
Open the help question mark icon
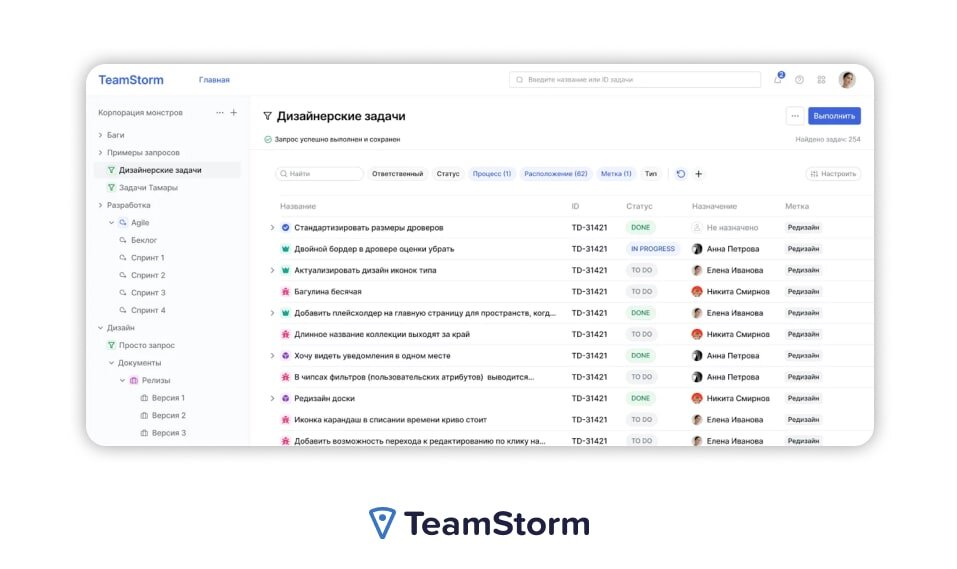pos(799,80)
